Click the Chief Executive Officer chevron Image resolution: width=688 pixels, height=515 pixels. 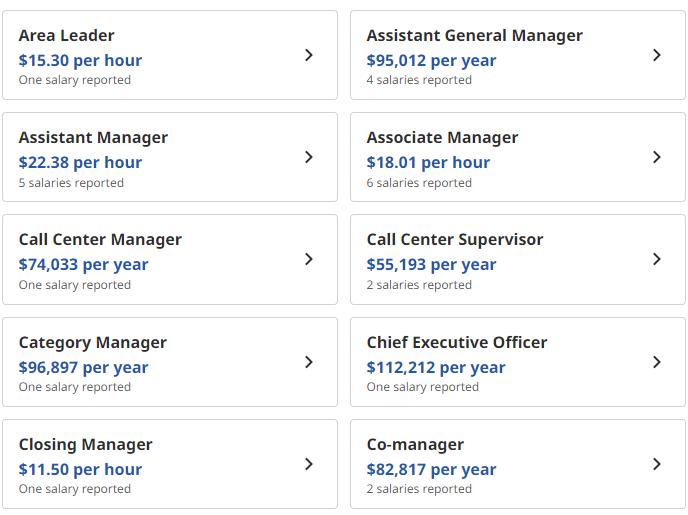point(657,362)
